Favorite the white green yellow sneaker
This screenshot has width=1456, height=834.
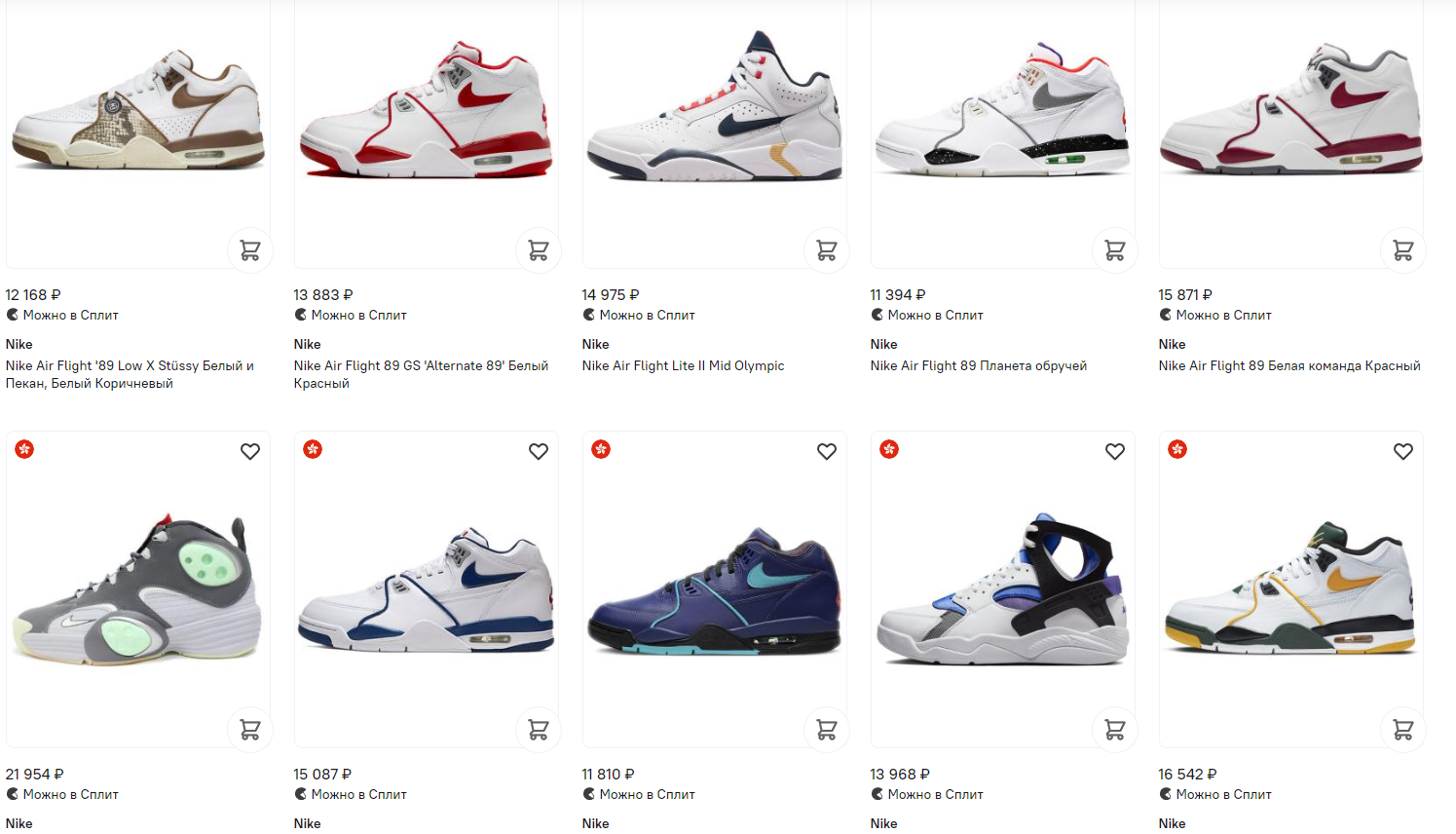pyautogui.click(x=1403, y=451)
